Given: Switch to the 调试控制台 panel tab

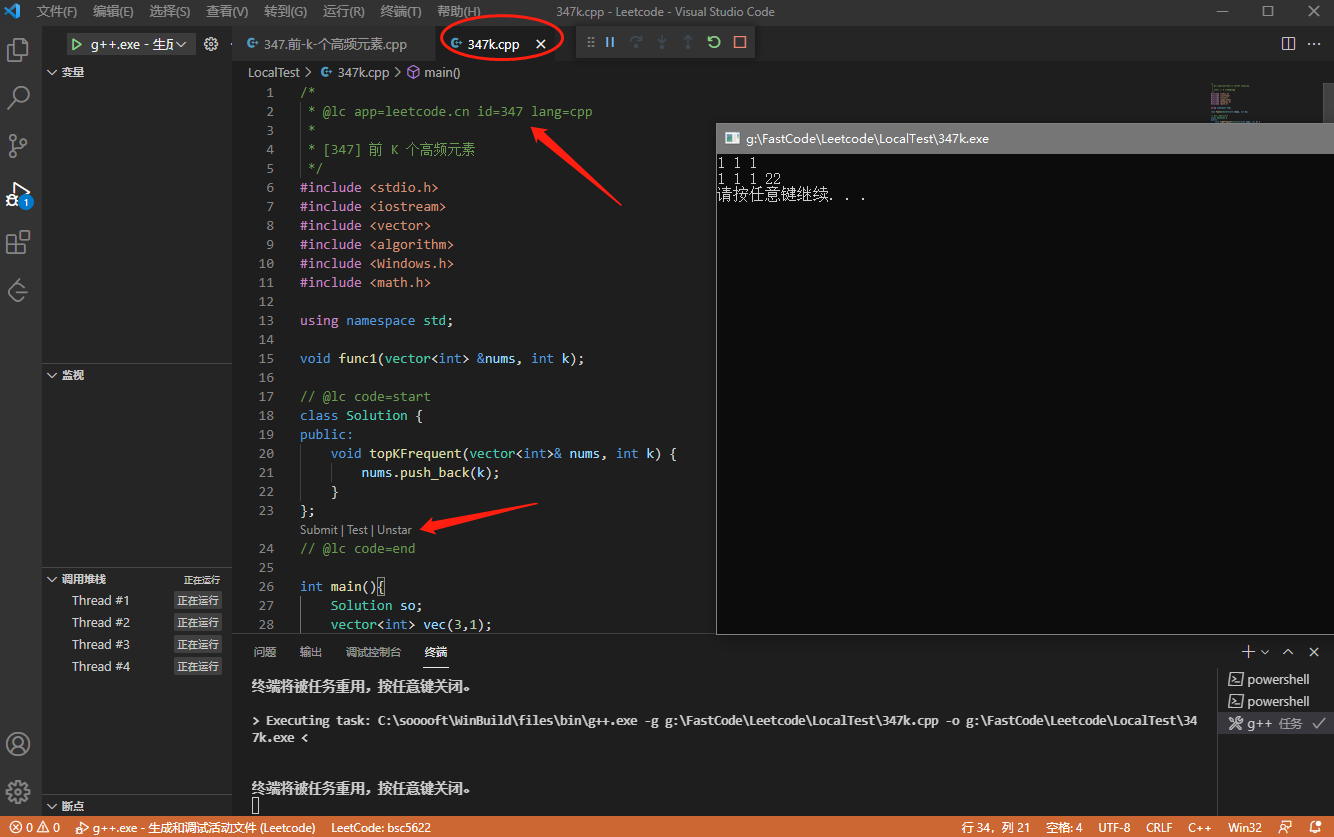Looking at the screenshot, I should pos(373,652).
